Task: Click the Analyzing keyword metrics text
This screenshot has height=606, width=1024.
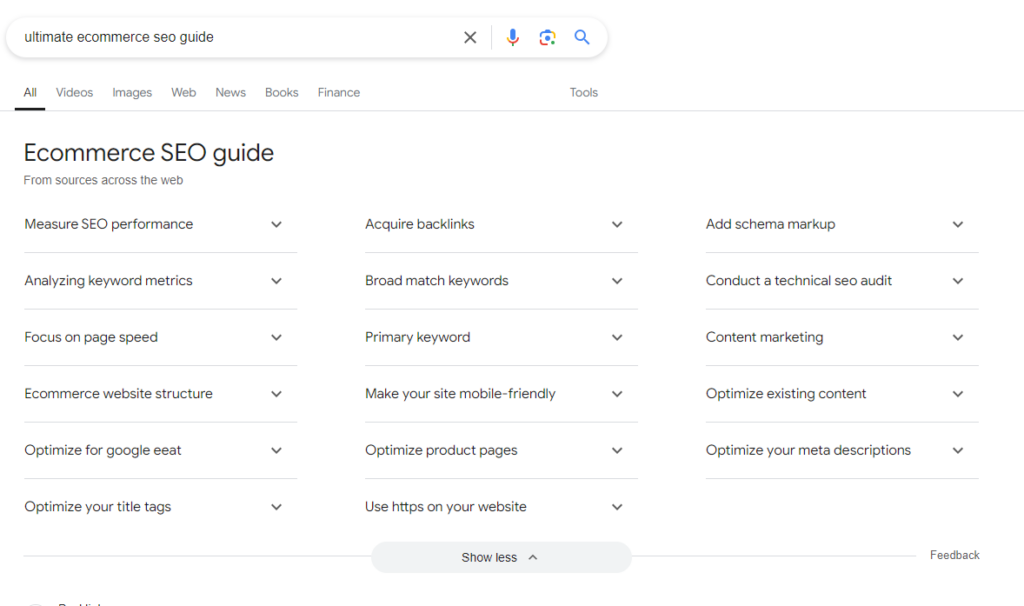Action: 108,281
